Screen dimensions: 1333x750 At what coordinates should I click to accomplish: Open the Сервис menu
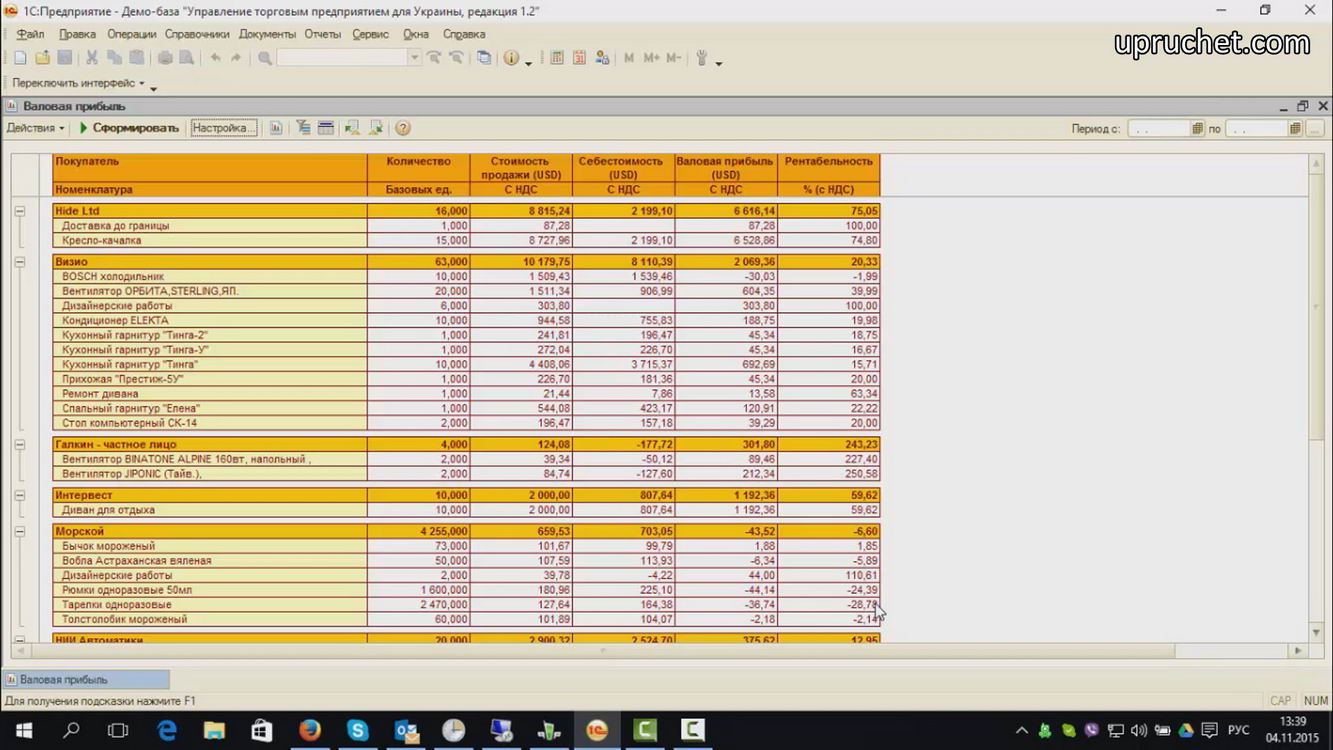click(370, 34)
